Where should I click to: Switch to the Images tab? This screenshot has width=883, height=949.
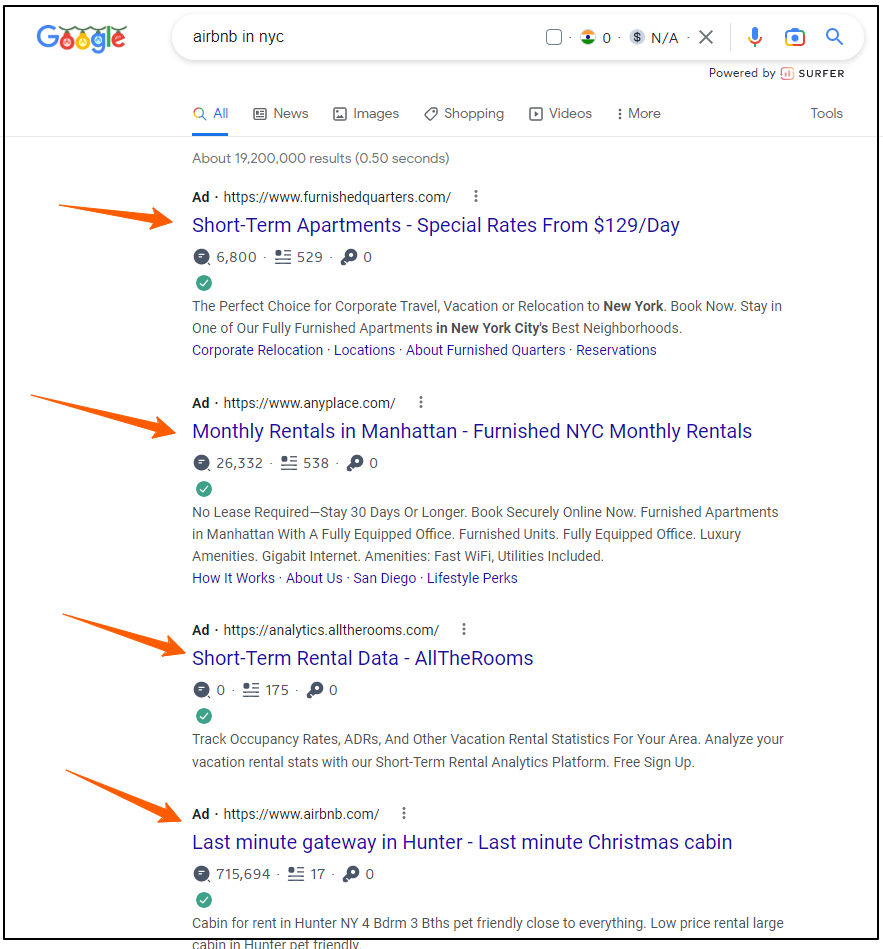coord(366,114)
